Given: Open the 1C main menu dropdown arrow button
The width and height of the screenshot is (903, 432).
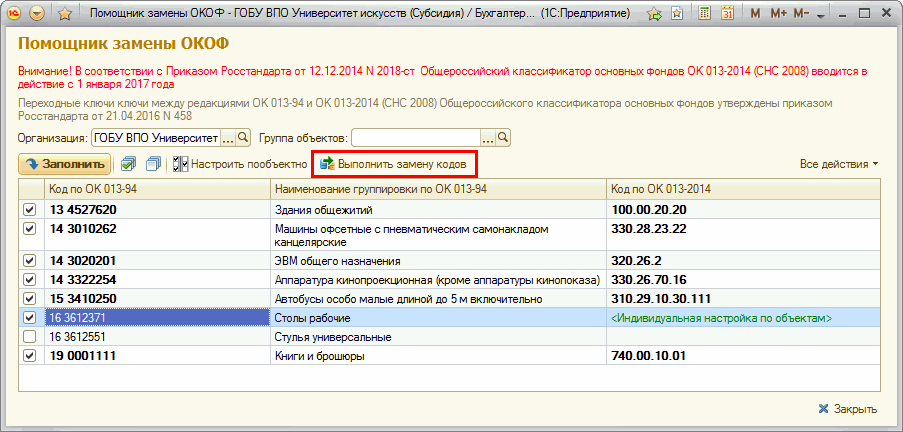Looking at the screenshot, I should 38,14.
